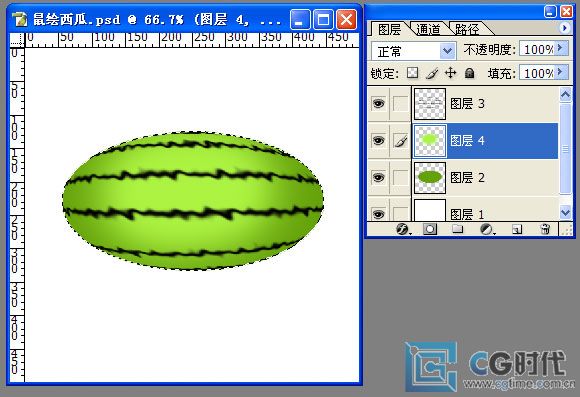Click brush indicator box on 图层 4

click(x=400, y=141)
